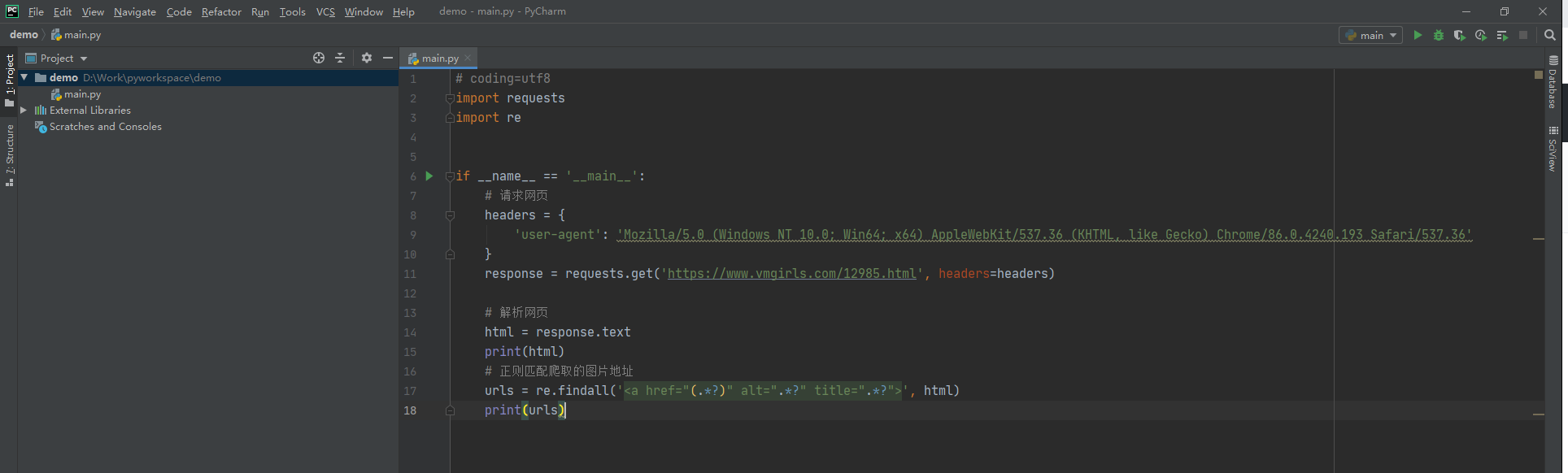The height and width of the screenshot is (473, 1568).
Task: Click the closing fold marker on line 10
Action: (450, 254)
